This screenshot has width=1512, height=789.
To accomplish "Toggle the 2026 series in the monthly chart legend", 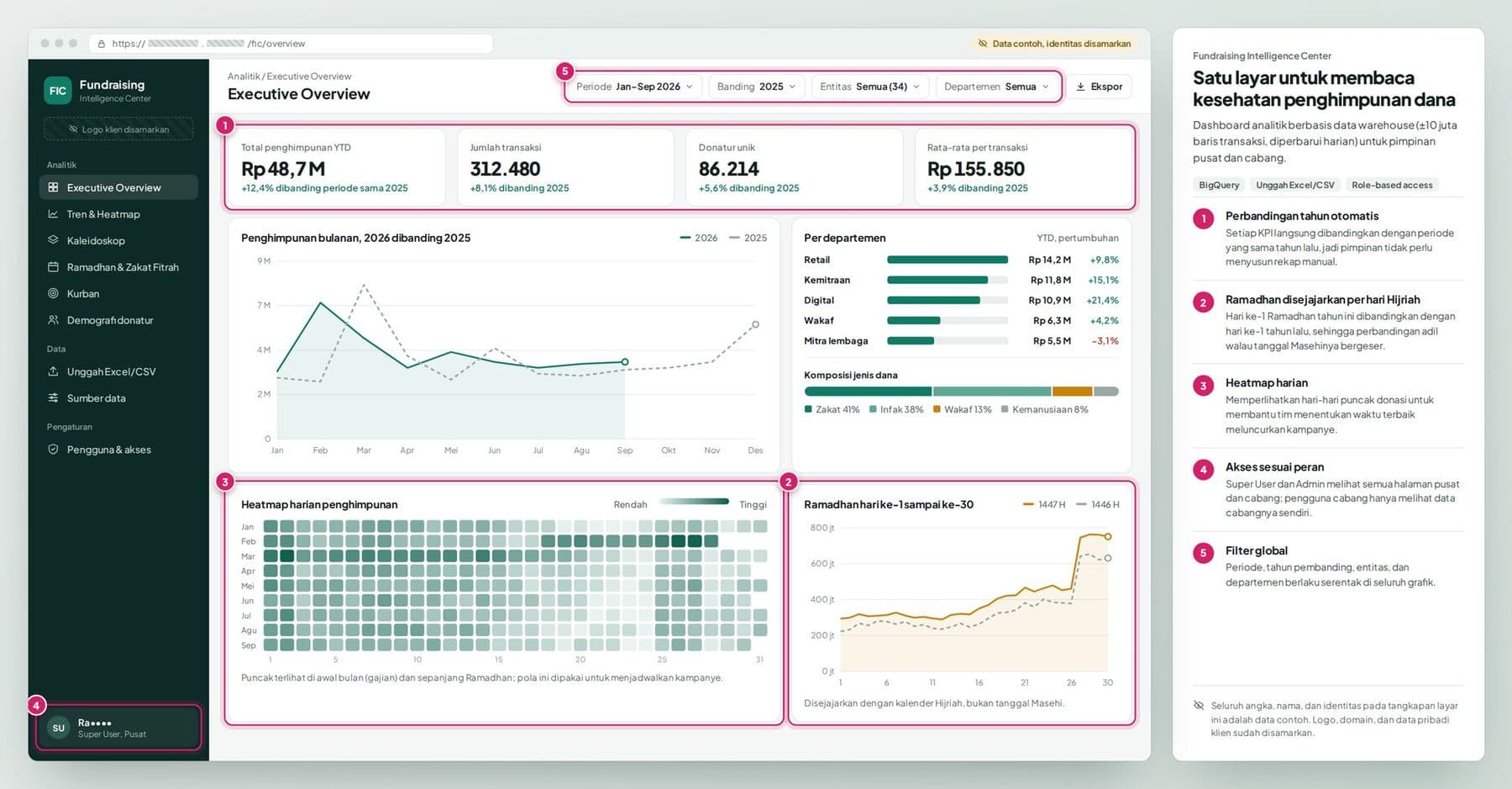I will [x=699, y=238].
